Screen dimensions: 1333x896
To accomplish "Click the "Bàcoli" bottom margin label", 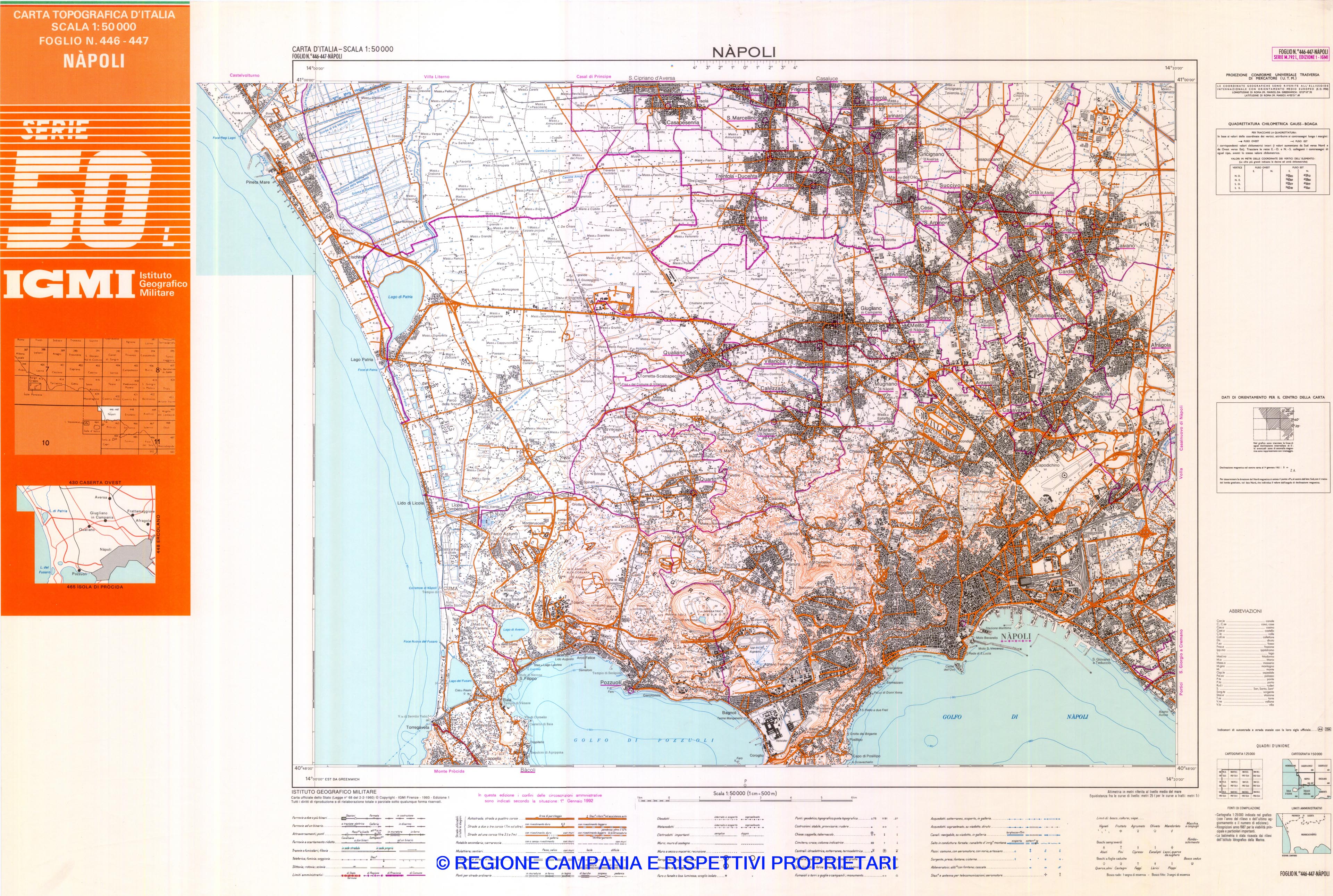I will pyautogui.click(x=528, y=770).
